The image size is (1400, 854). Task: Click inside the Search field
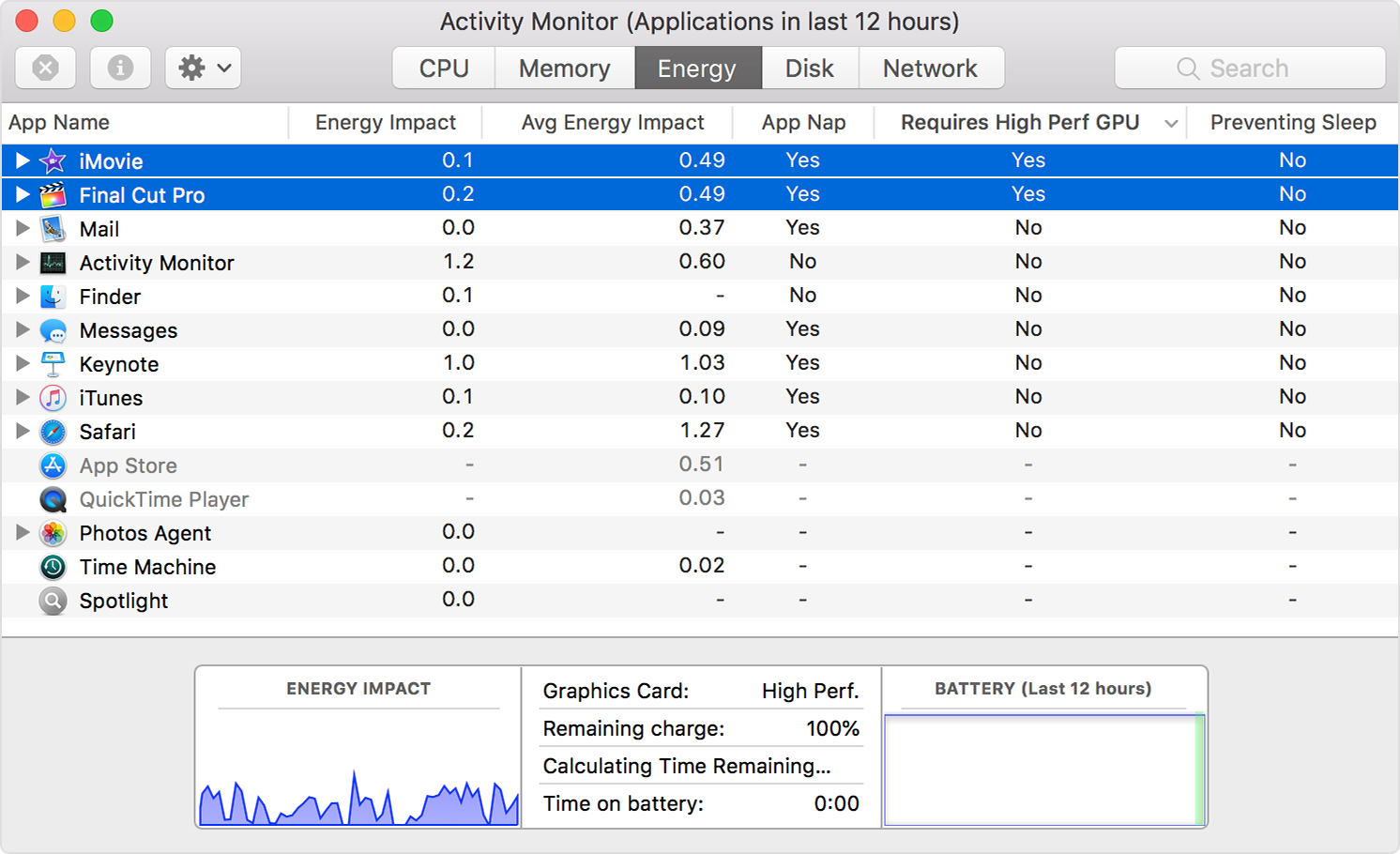[x=1250, y=67]
